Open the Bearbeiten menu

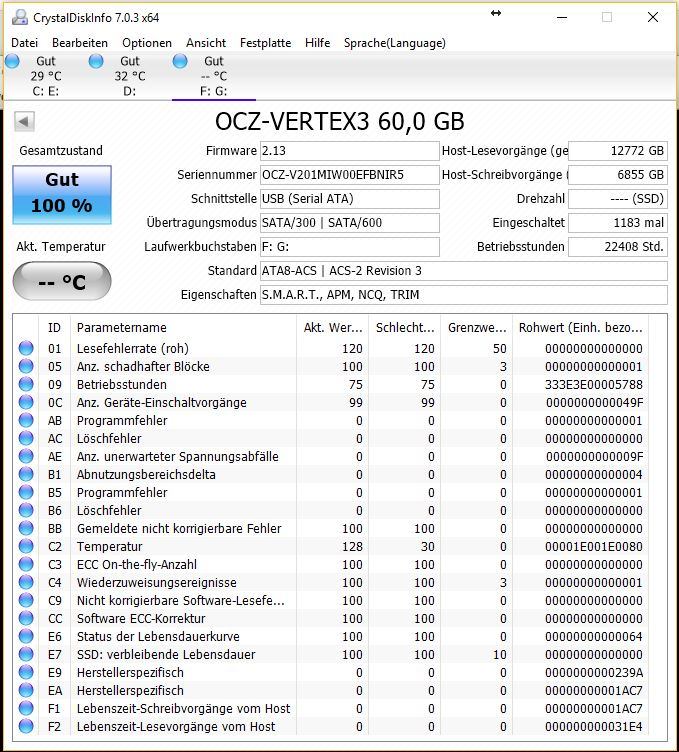point(80,43)
